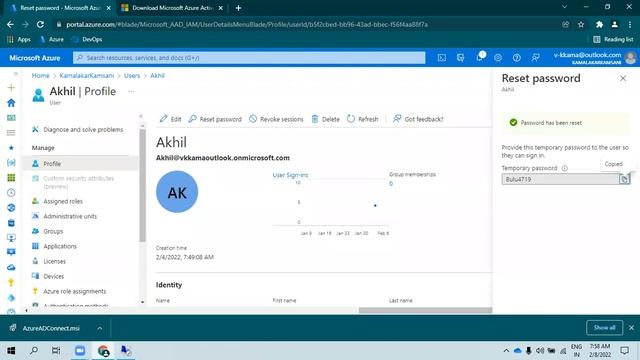Open All services list icon
The image size is (640, 360).
tap(11, 133)
